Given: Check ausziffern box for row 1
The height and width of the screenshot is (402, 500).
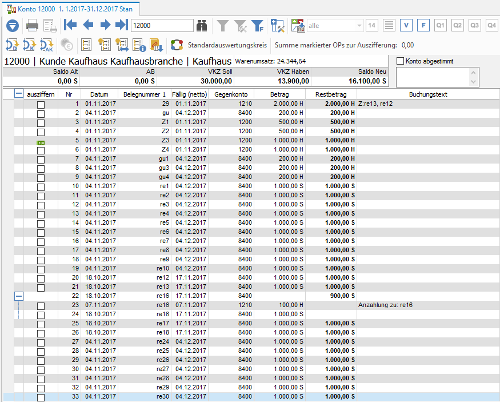Looking at the screenshot, I should point(41,105).
